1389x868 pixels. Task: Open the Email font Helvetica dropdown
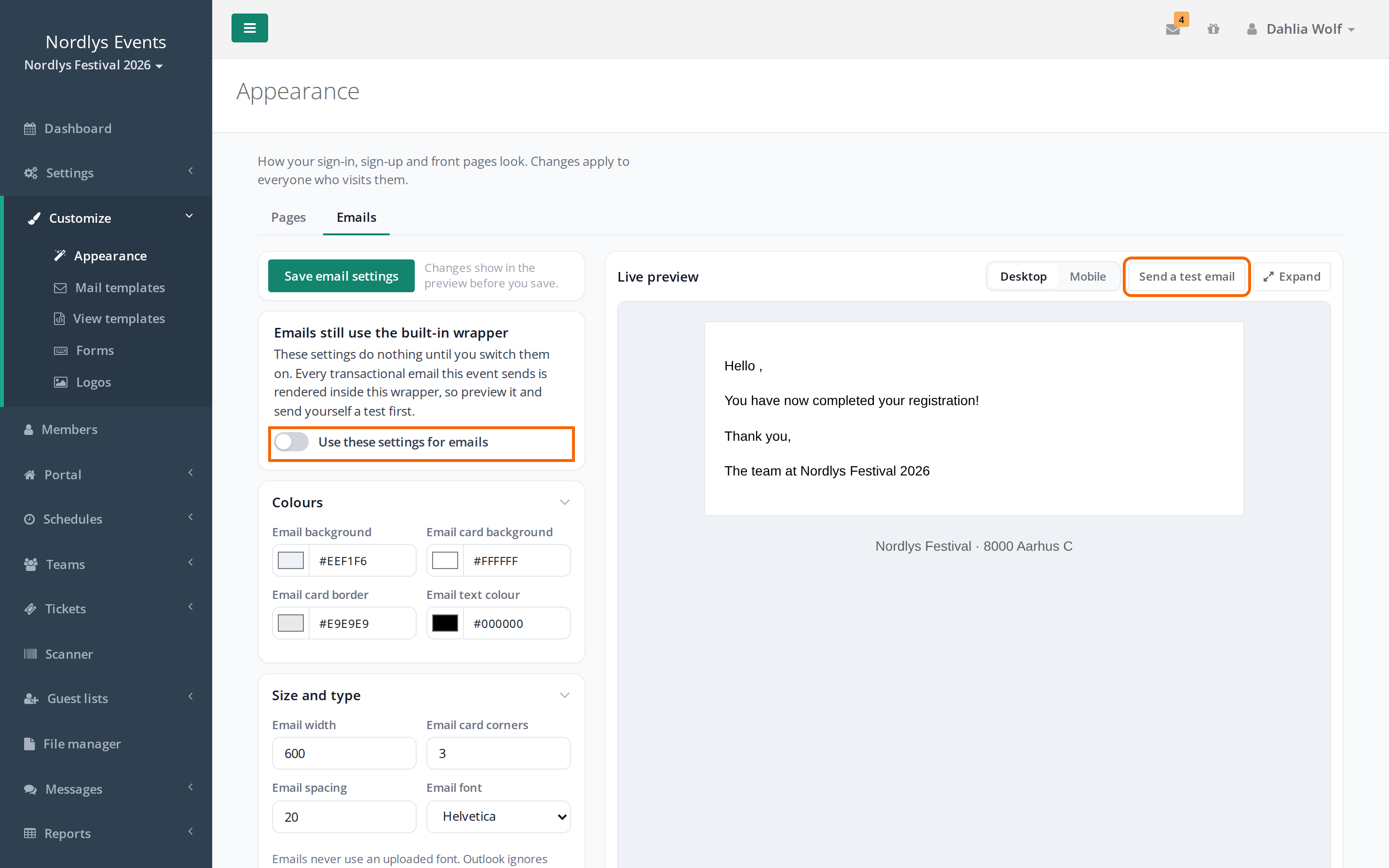(498, 816)
